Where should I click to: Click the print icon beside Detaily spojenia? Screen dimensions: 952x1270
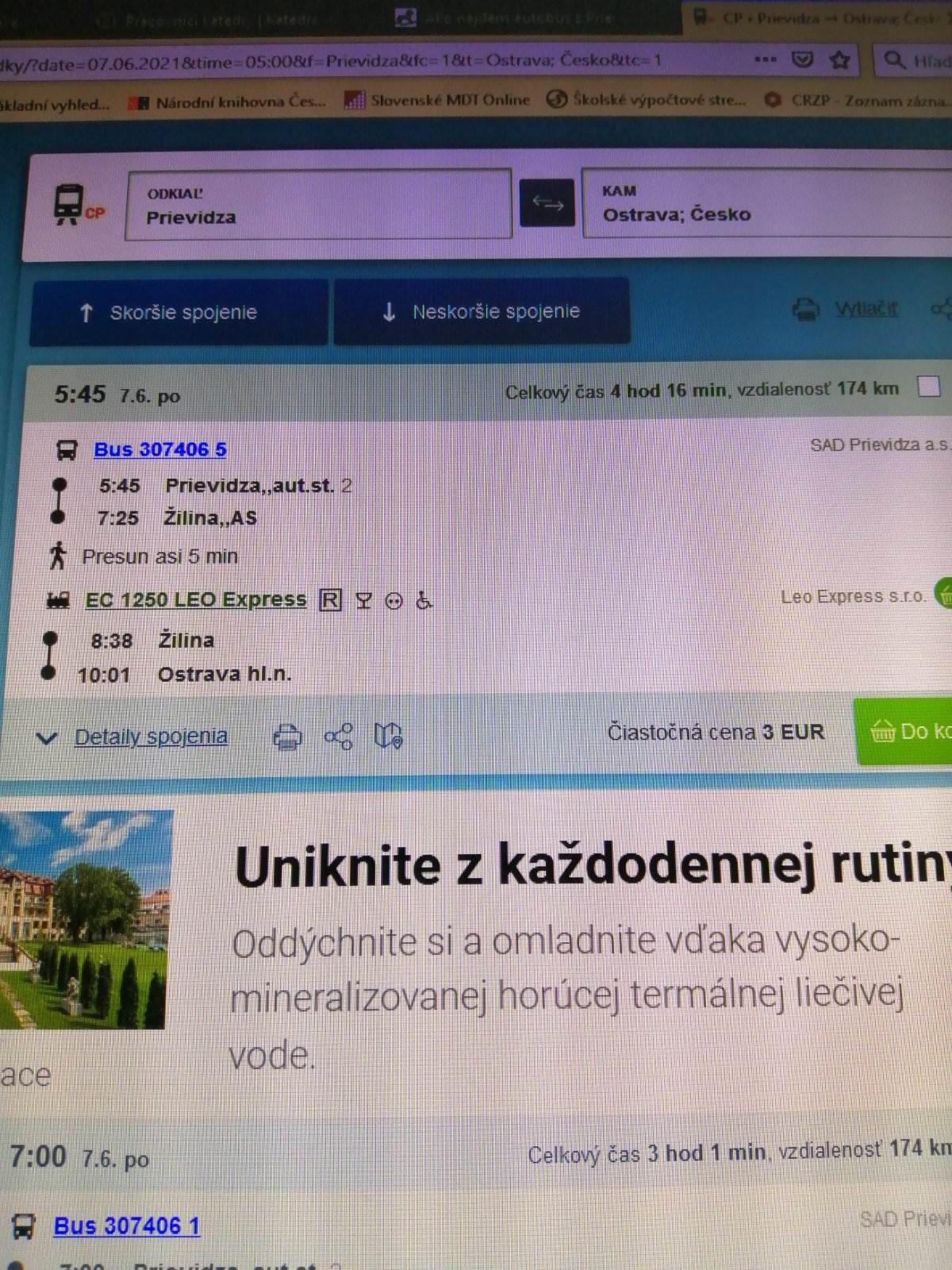tap(287, 737)
